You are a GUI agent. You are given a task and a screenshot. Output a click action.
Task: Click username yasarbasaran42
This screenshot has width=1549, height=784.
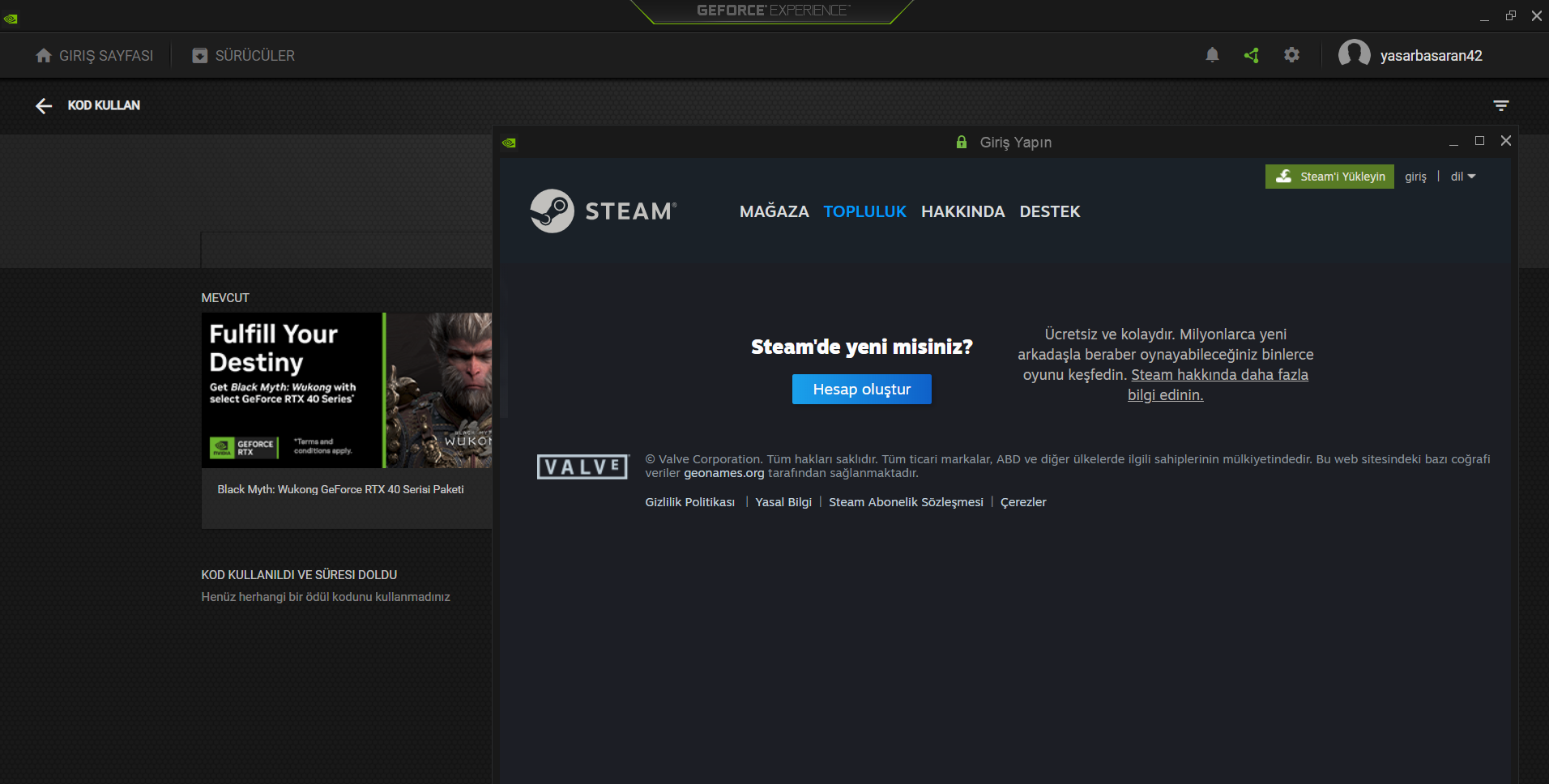point(1432,55)
